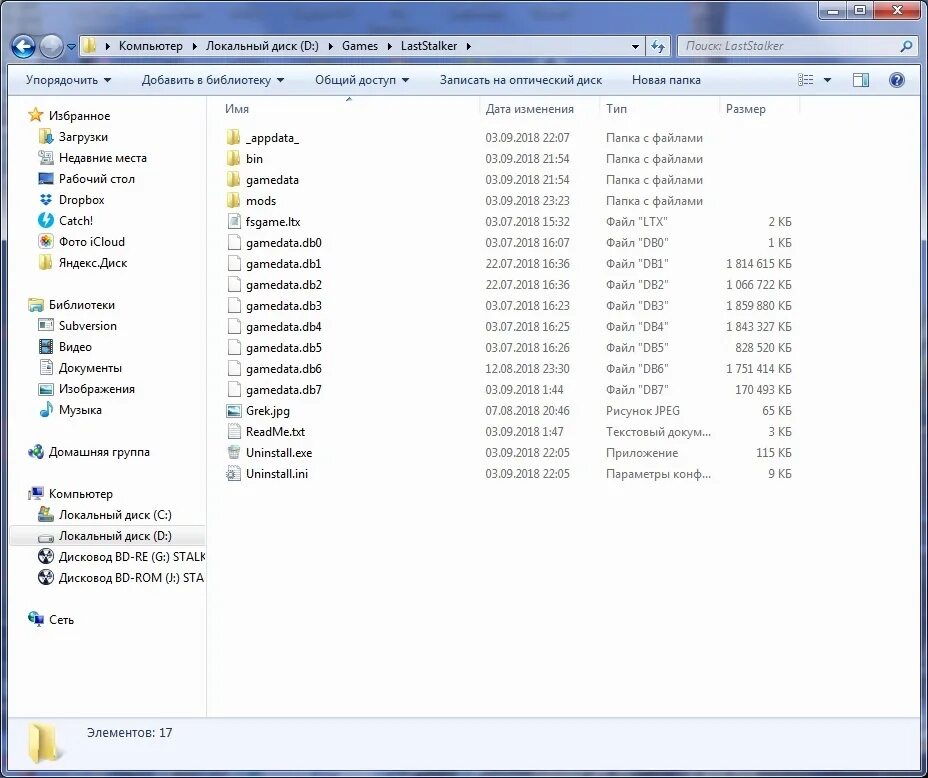928x778 pixels.
Task: Expand the address bar history dropdown
Action: click(x=635, y=46)
